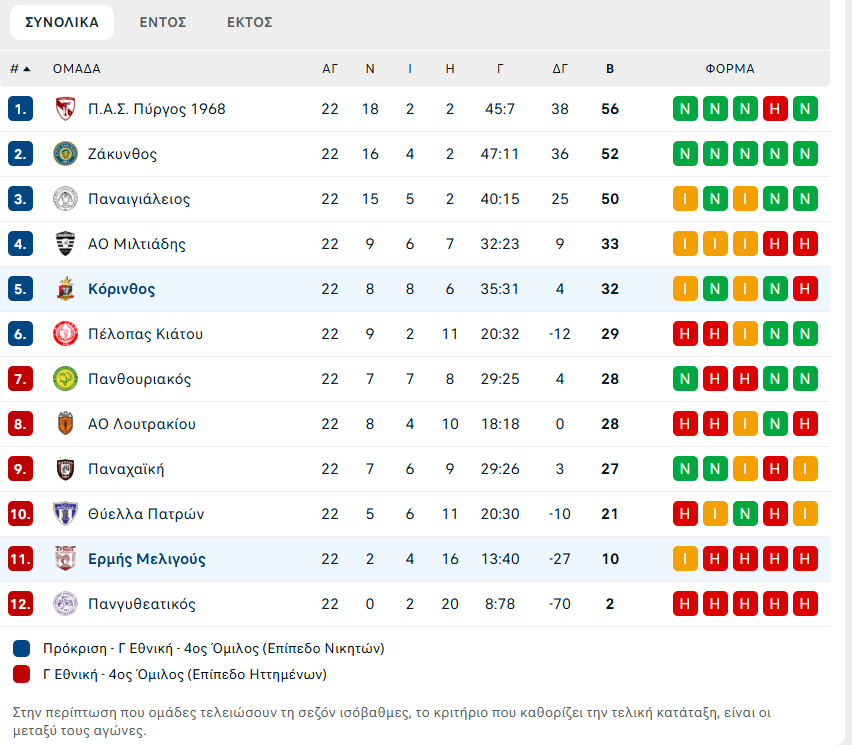Click the Θύελλα Πατρών shield logo
Screen dimensions: 852x745
(x=65, y=514)
